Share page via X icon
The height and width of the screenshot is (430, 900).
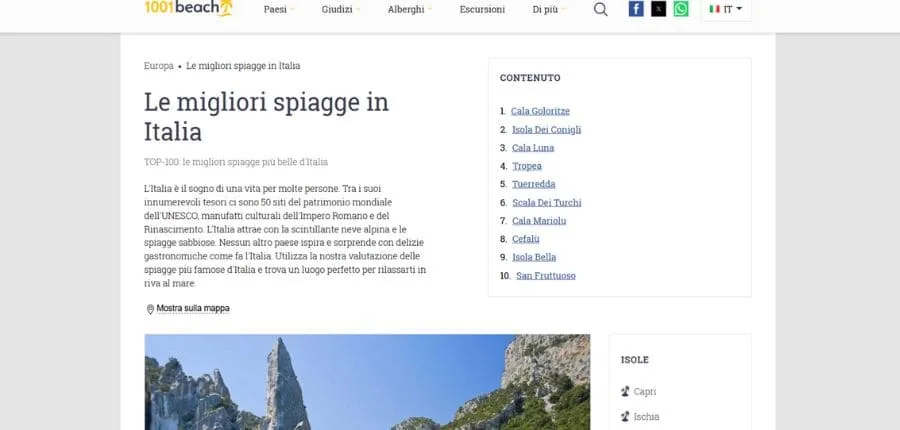(x=658, y=9)
